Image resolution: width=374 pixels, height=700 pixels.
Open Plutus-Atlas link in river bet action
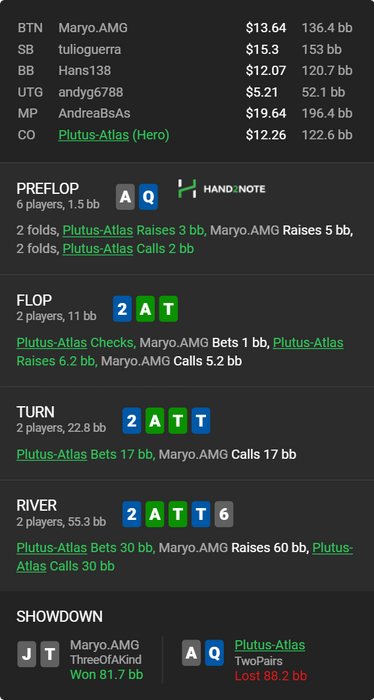(x=52, y=548)
